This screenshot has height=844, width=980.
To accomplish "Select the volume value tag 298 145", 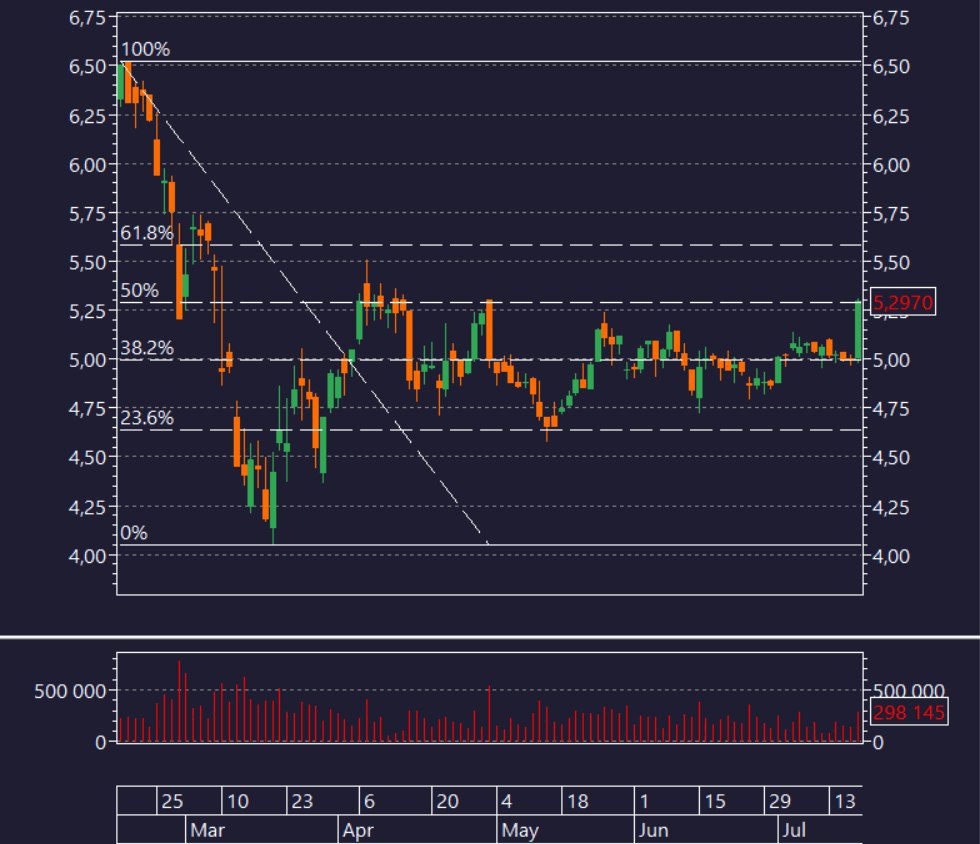I will [x=909, y=712].
